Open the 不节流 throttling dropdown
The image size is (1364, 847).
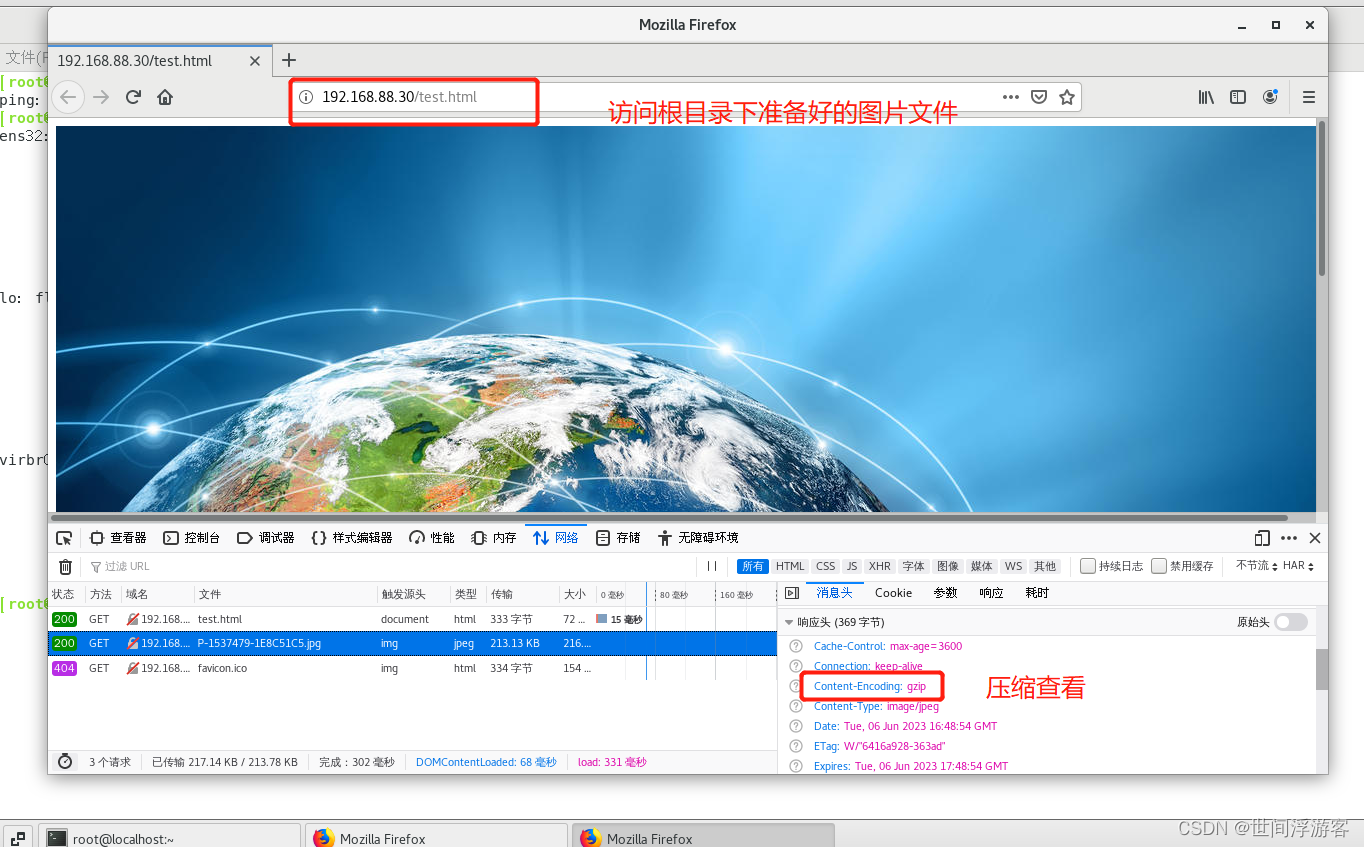(1256, 566)
